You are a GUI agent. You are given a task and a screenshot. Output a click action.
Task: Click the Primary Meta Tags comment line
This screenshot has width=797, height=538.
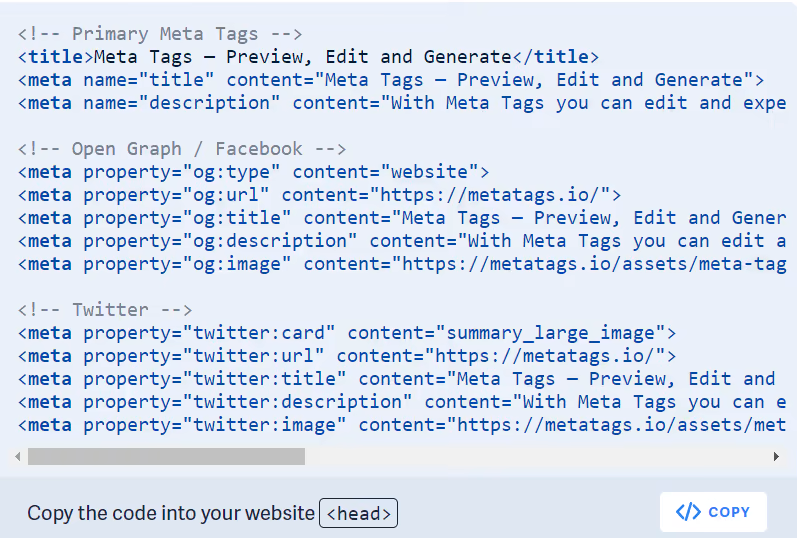(x=161, y=34)
